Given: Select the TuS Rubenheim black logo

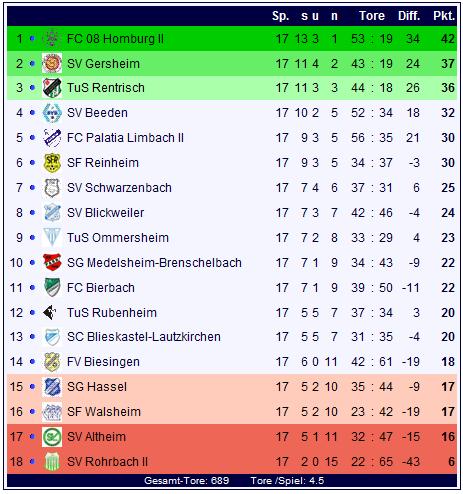Looking at the screenshot, I should pos(50,312).
